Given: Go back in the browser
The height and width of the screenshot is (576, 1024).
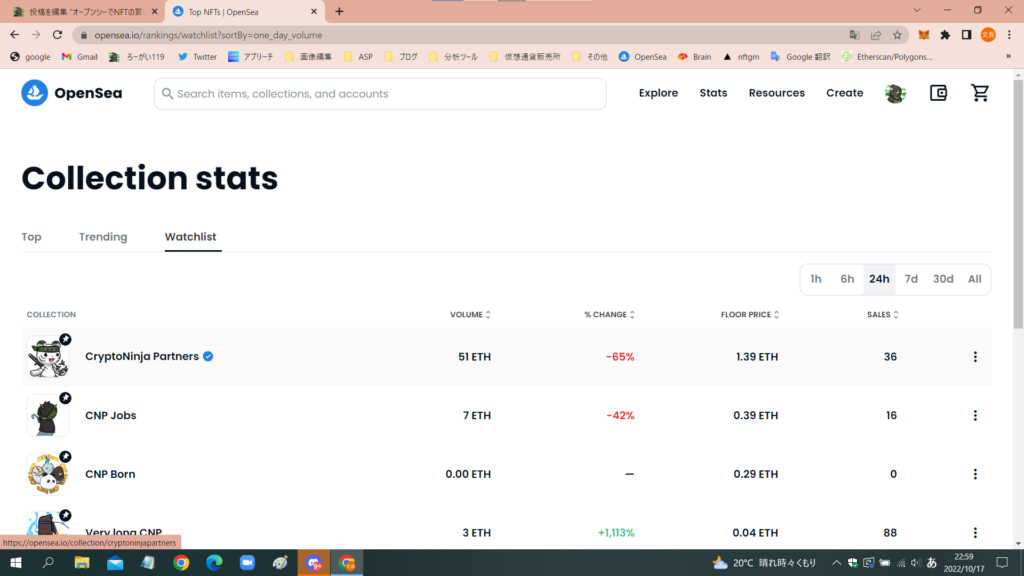Looking at the screenshot, I should pos(14,35).
